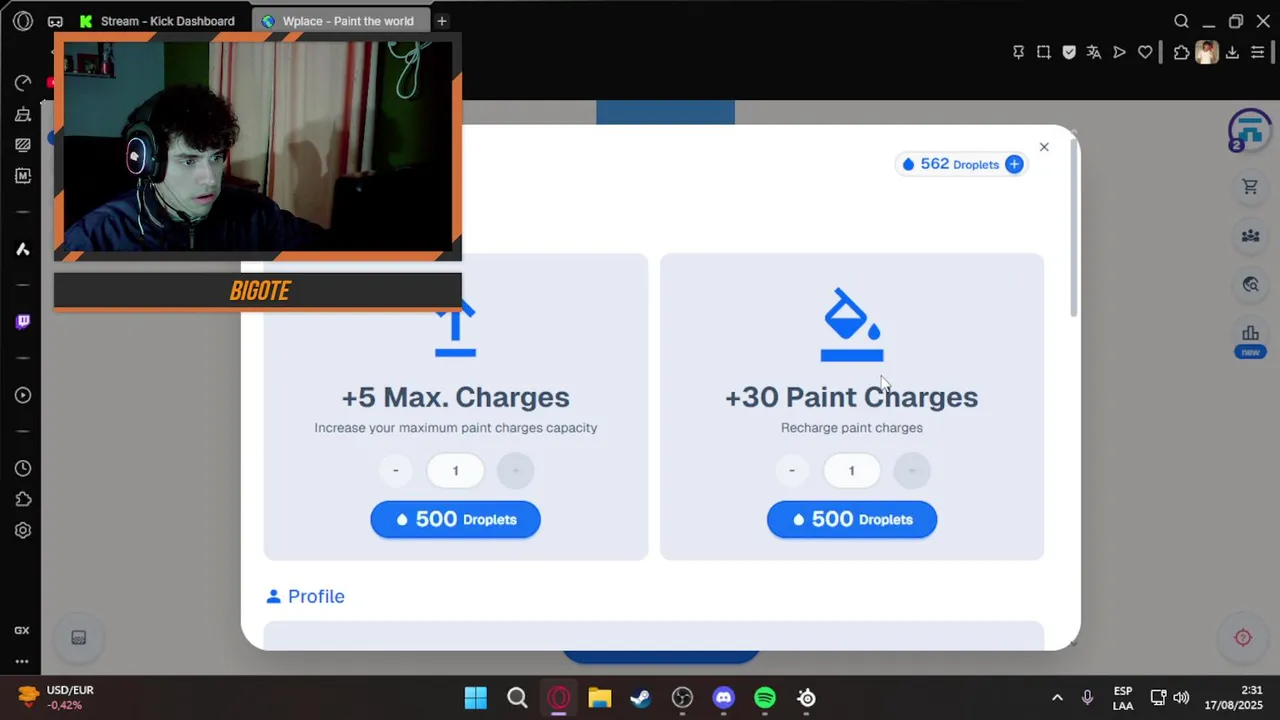Increase Paint Charges quantity with plus
Screen dimensions: 1280x720
tap(911, 470)
